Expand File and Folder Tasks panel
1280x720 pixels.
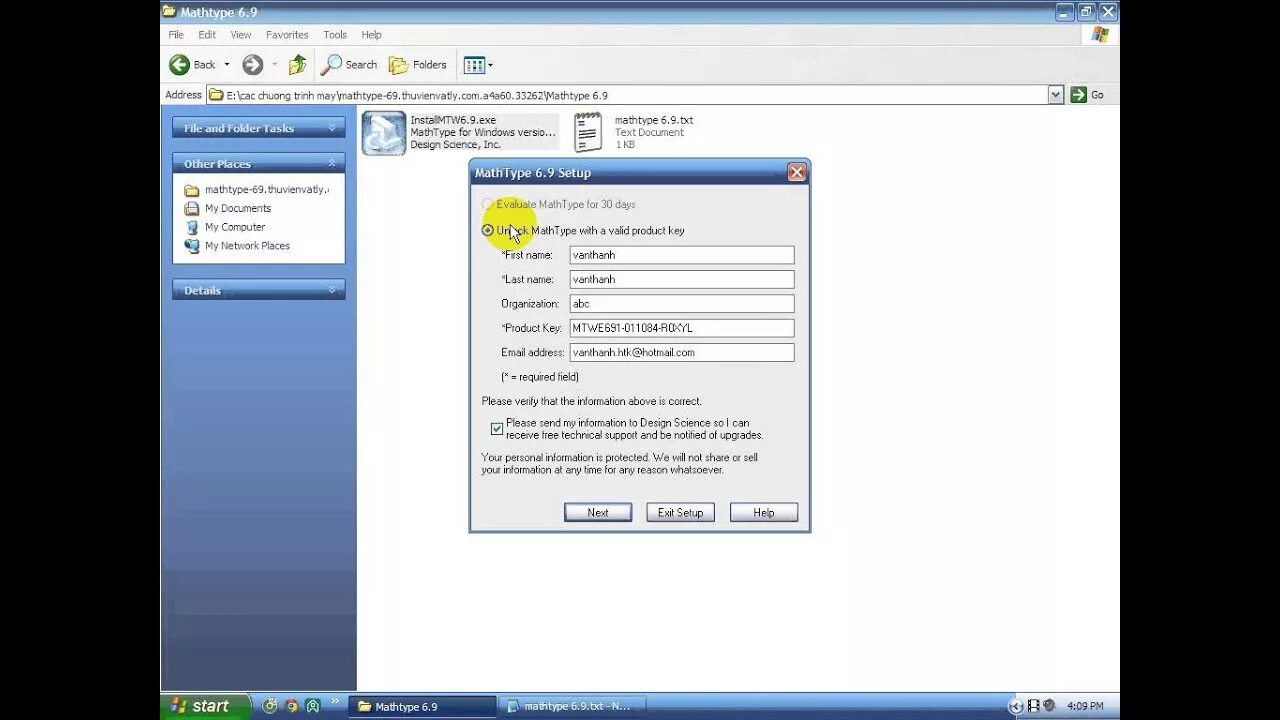click(x=332, y=128)
